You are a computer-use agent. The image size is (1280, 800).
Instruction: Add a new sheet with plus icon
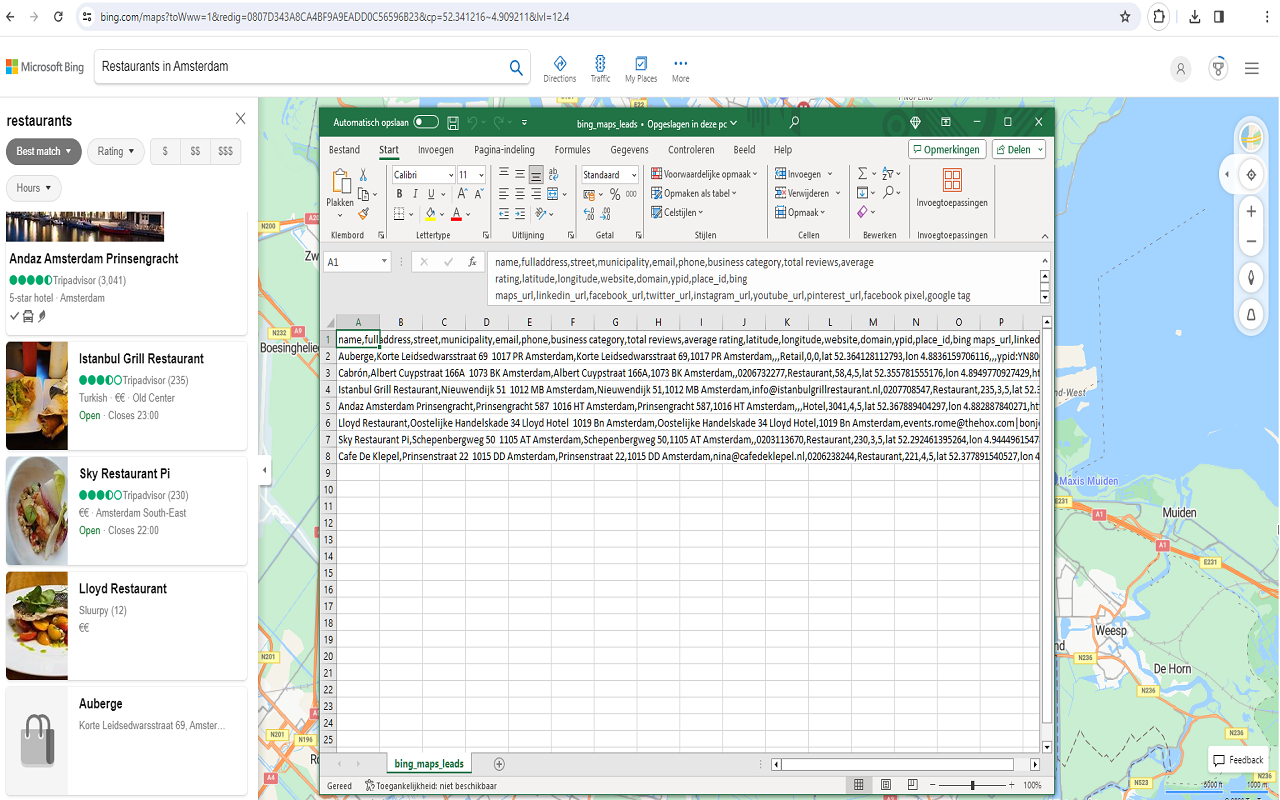coord(499,764)
